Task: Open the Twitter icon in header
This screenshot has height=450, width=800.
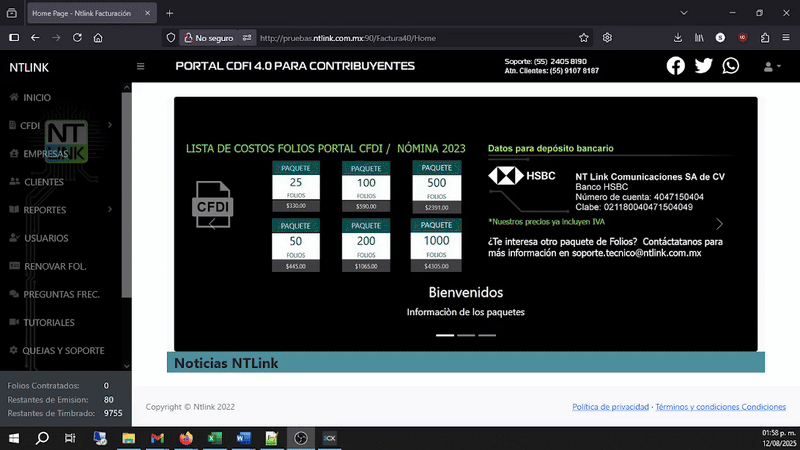Action: pyautogui.click(x=703, y=66)
